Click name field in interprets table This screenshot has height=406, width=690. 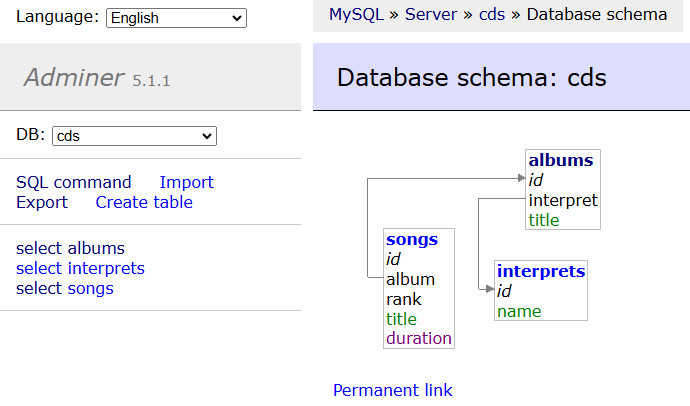coord(519,311)
